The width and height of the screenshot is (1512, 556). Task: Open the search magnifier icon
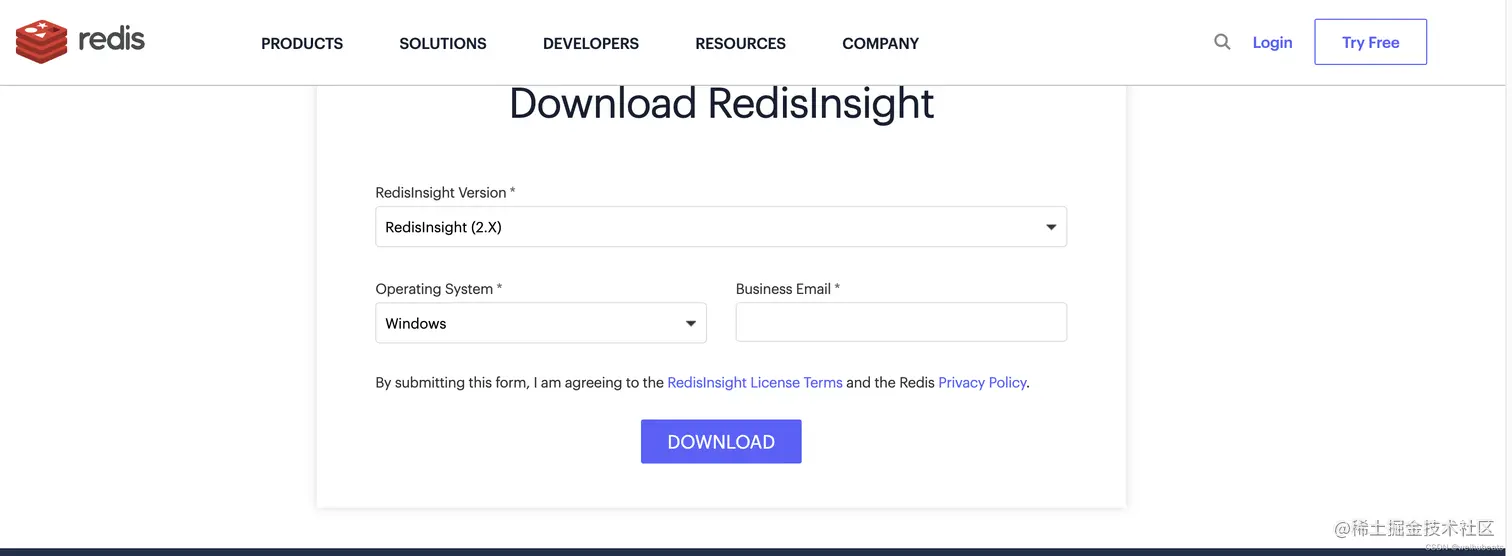[1222, 42]
